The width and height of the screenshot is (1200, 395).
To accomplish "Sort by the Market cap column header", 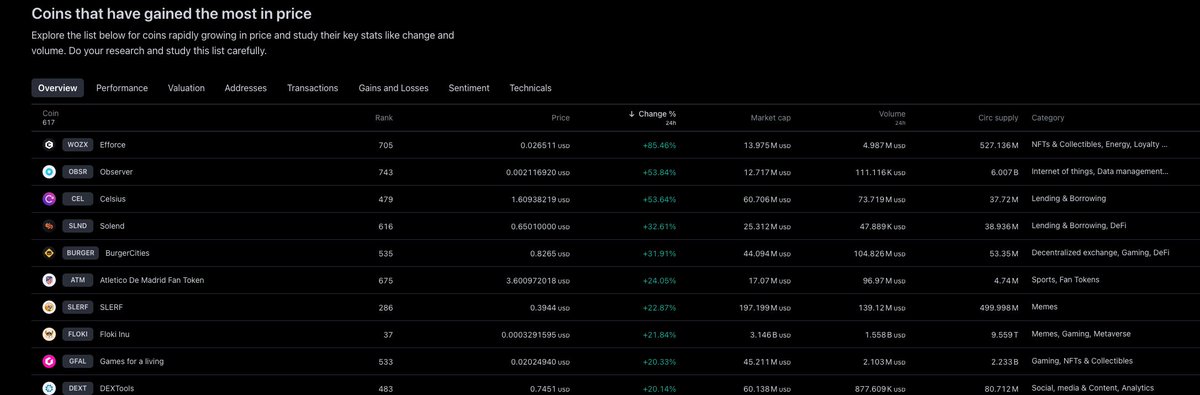I will 771,117.
